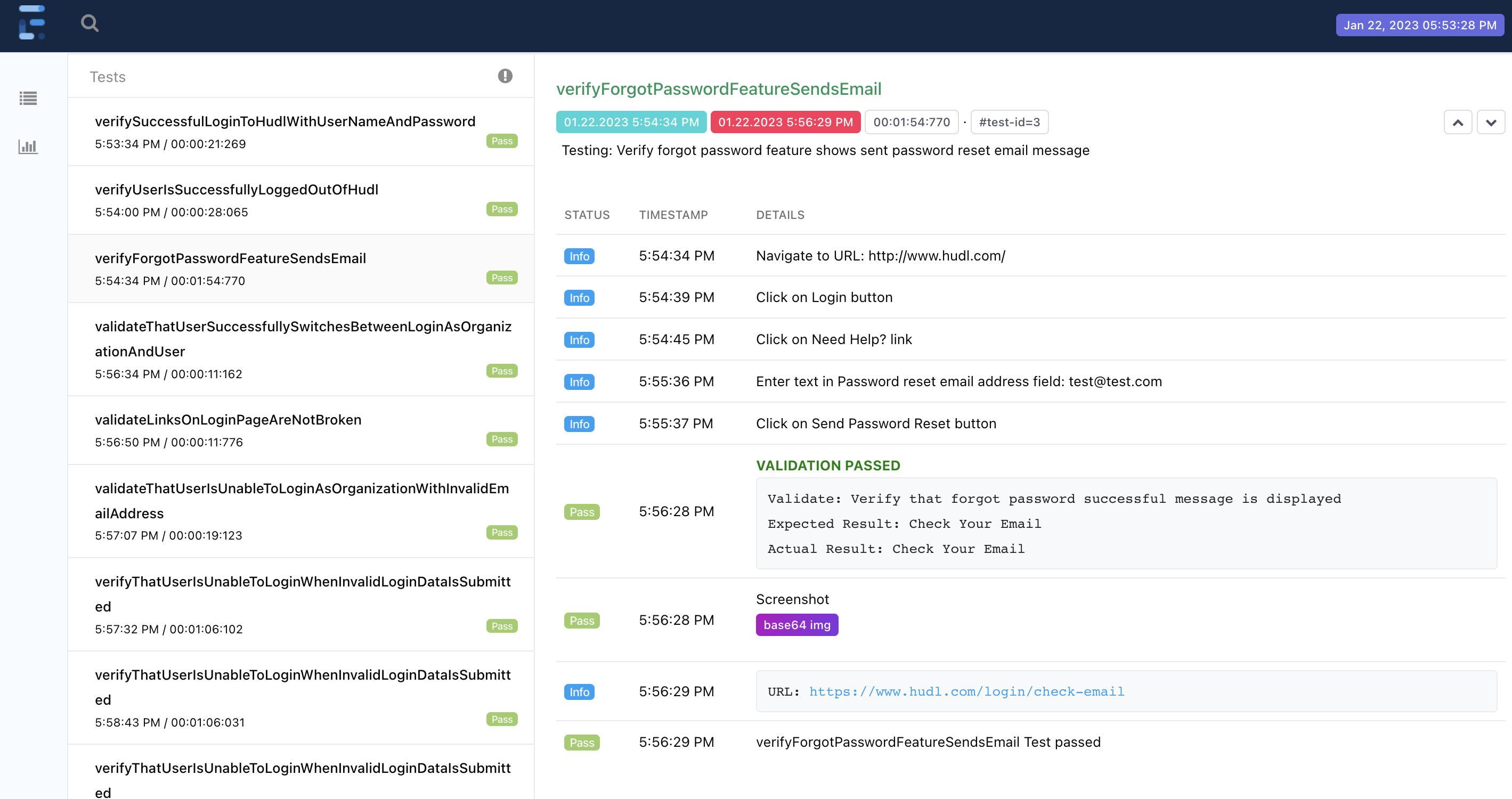Open the base64 img screenshot
The height and width of the screenshot is (799, 1512).
(796, 624)
